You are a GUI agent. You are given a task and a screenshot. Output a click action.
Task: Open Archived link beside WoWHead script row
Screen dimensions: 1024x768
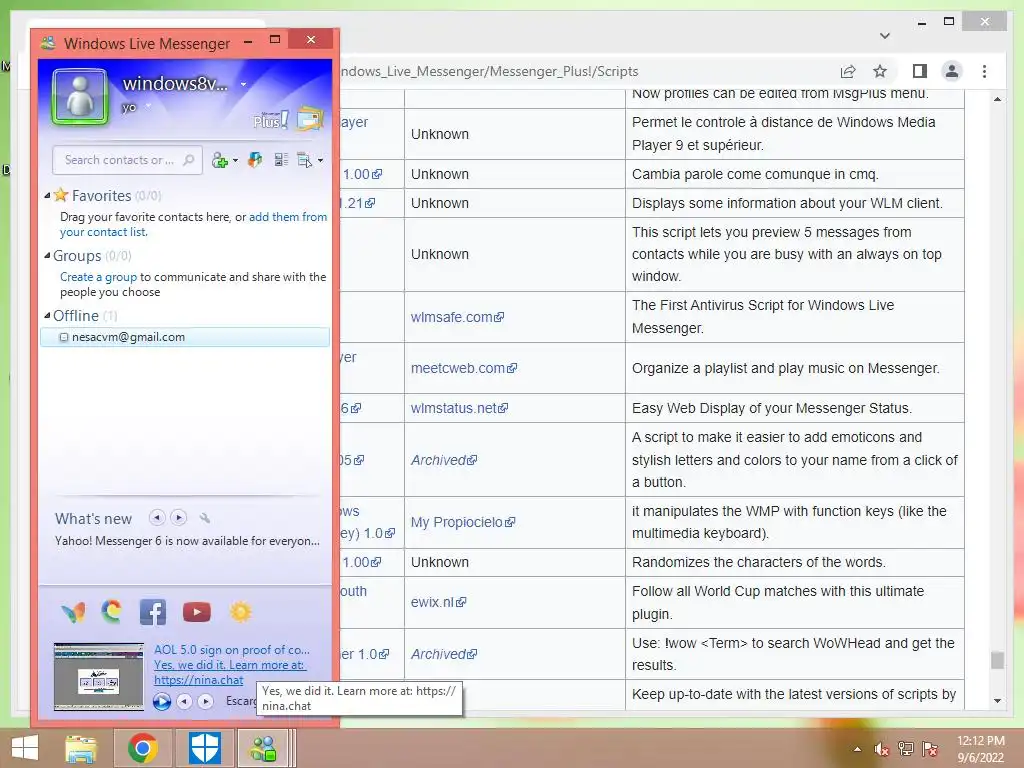point(444,654)
